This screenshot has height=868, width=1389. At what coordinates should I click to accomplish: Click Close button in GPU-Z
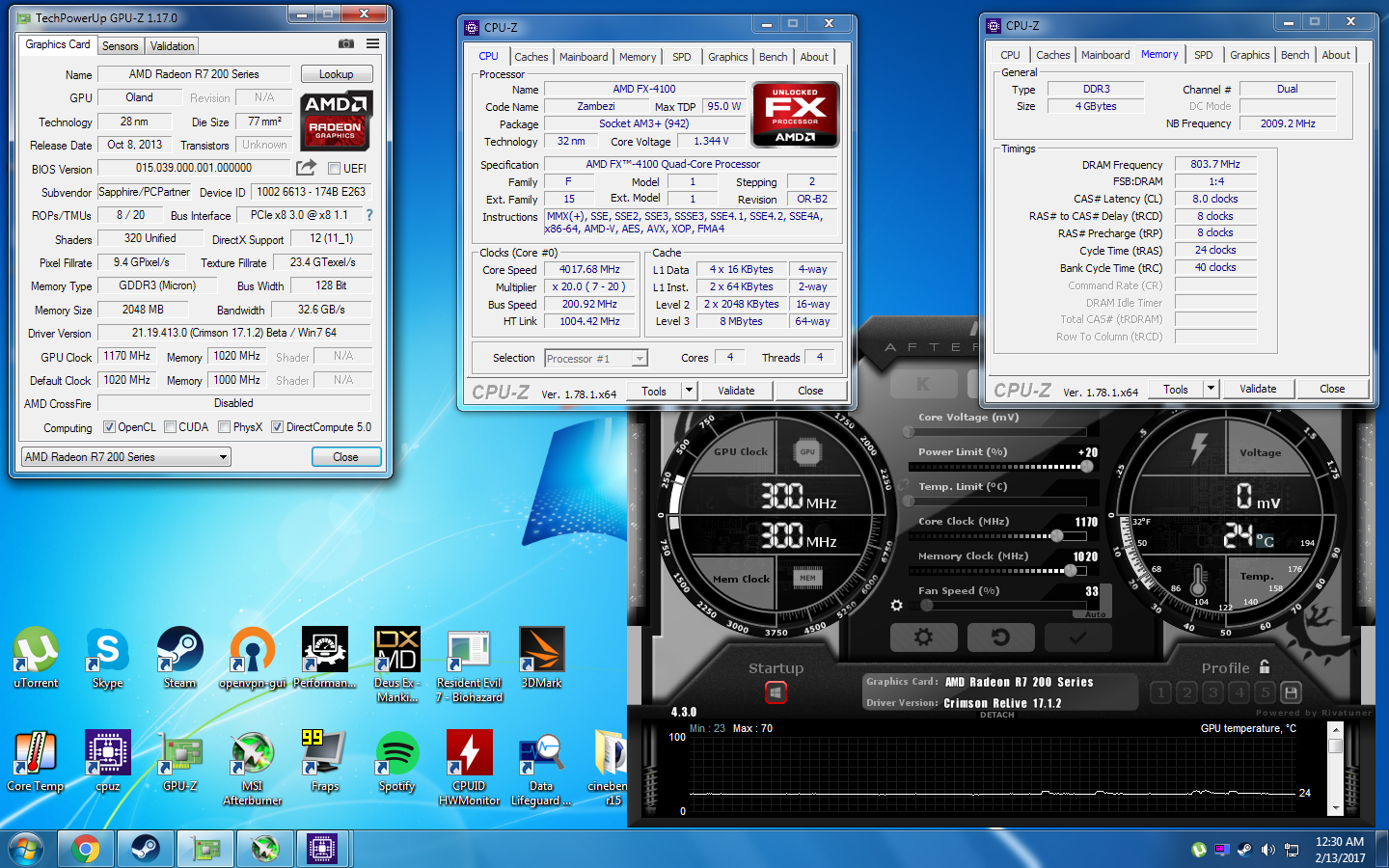[x=345, y=457]
